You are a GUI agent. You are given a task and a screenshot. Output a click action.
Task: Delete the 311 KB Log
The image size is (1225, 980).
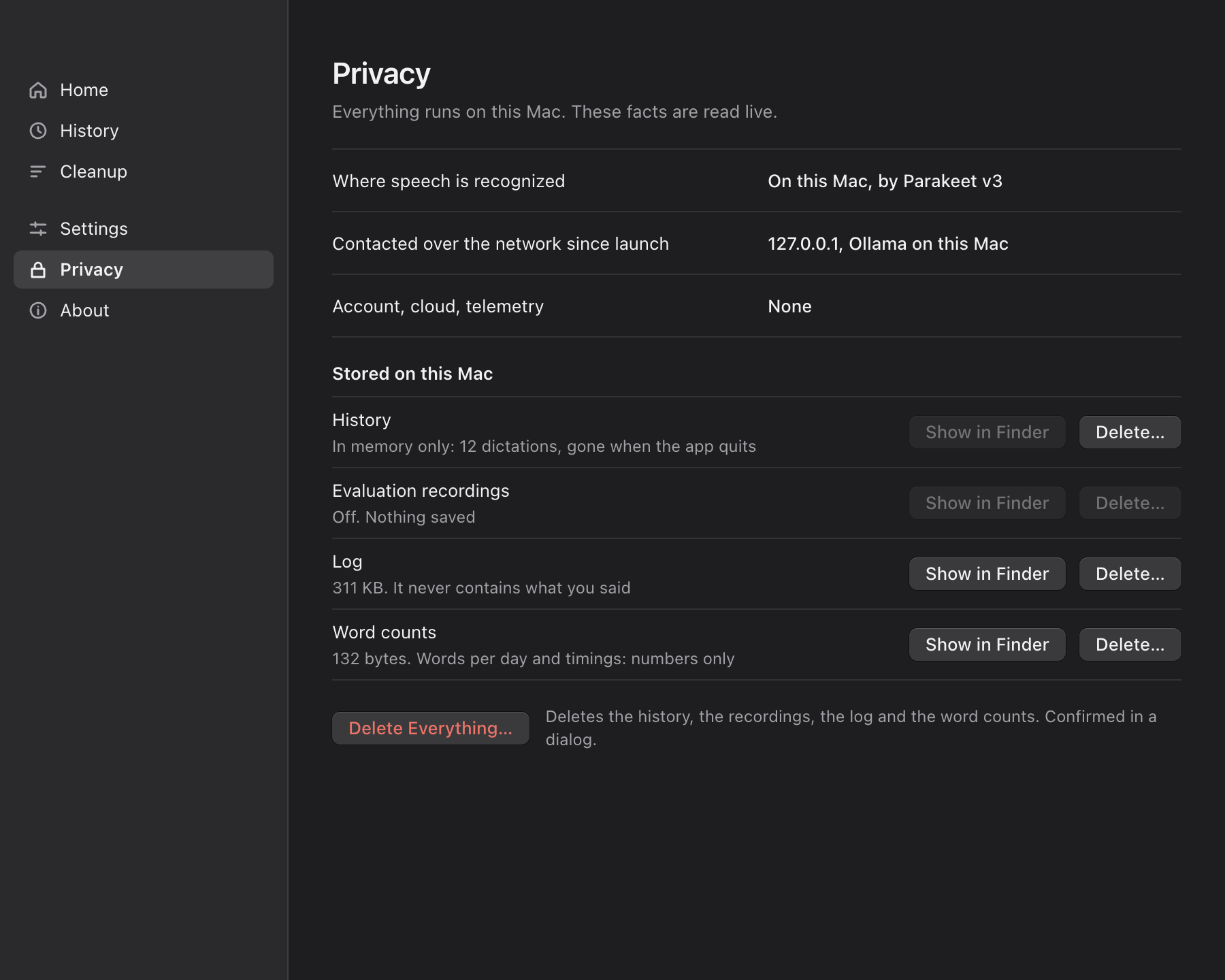coord(1130,574)
